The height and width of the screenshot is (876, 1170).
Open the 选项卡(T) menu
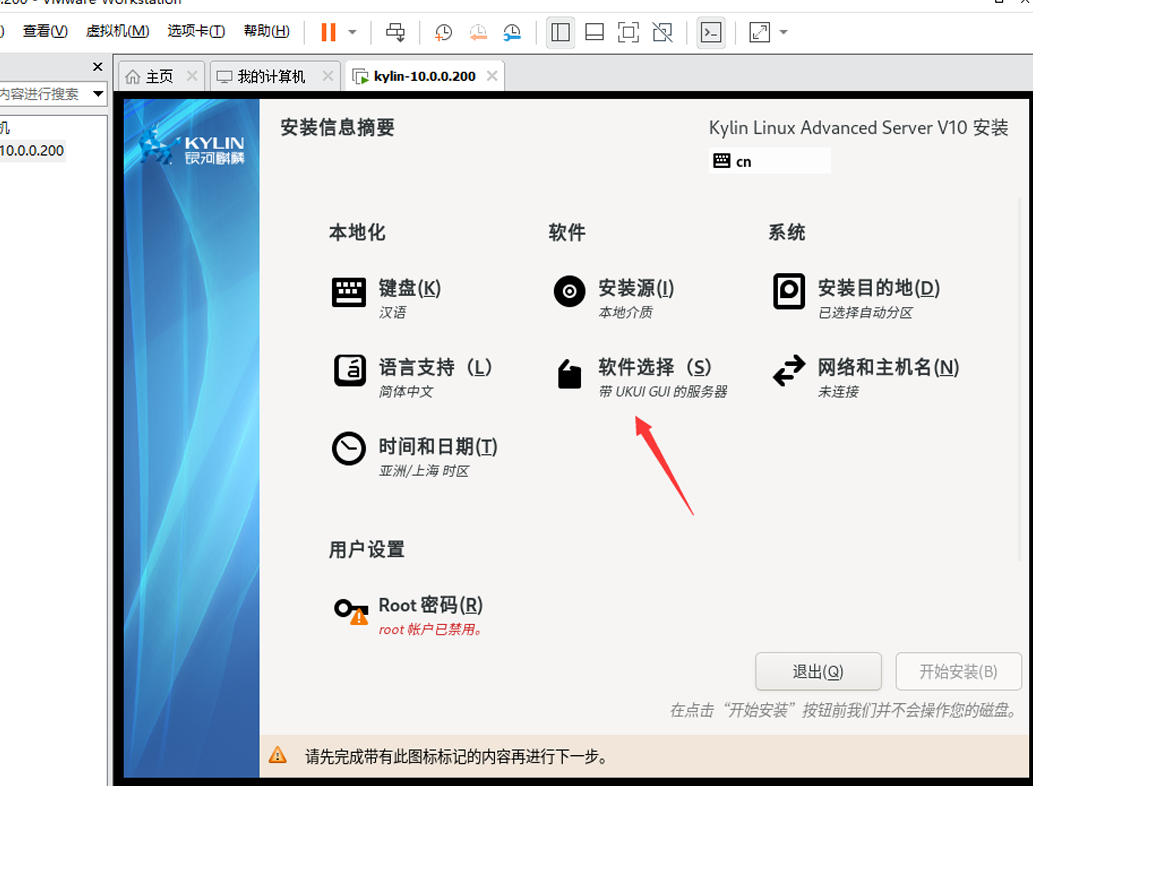coord(196,31)
